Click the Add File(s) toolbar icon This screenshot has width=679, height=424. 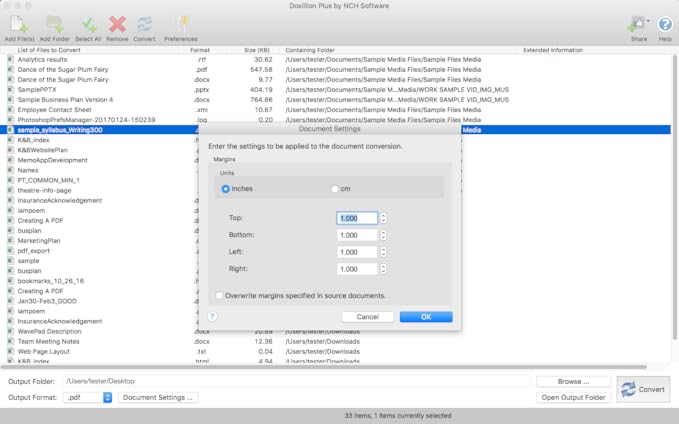pyautogui.click(x=18, y=27)
